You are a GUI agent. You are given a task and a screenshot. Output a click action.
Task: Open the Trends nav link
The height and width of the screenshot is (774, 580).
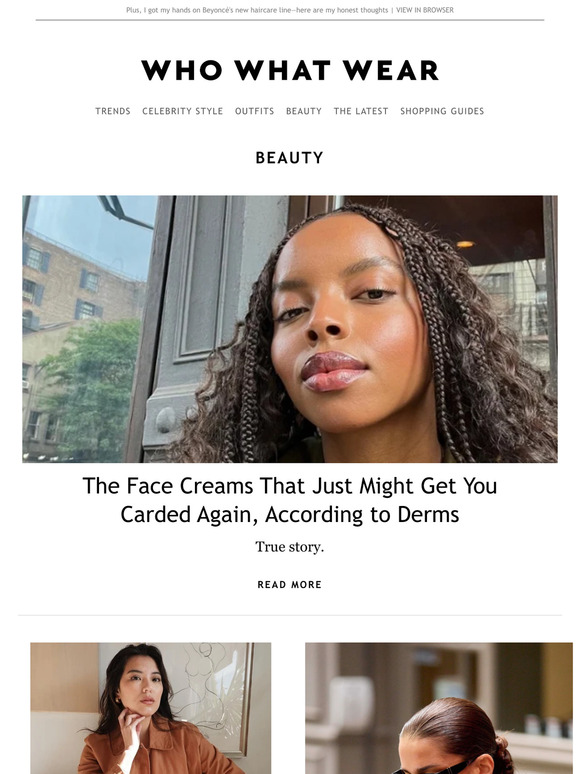pyautogui.click(x=113, y=111)
